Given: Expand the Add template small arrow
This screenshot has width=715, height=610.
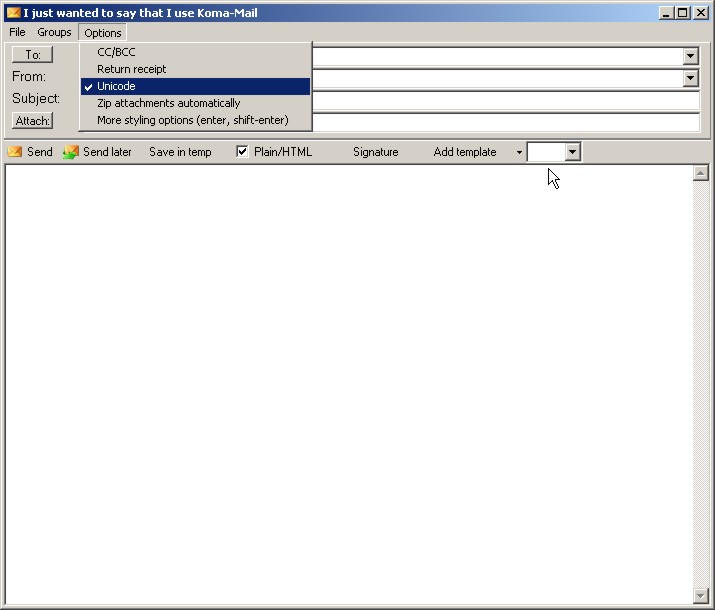Looking at the screenshot, I should click(519, 152).
